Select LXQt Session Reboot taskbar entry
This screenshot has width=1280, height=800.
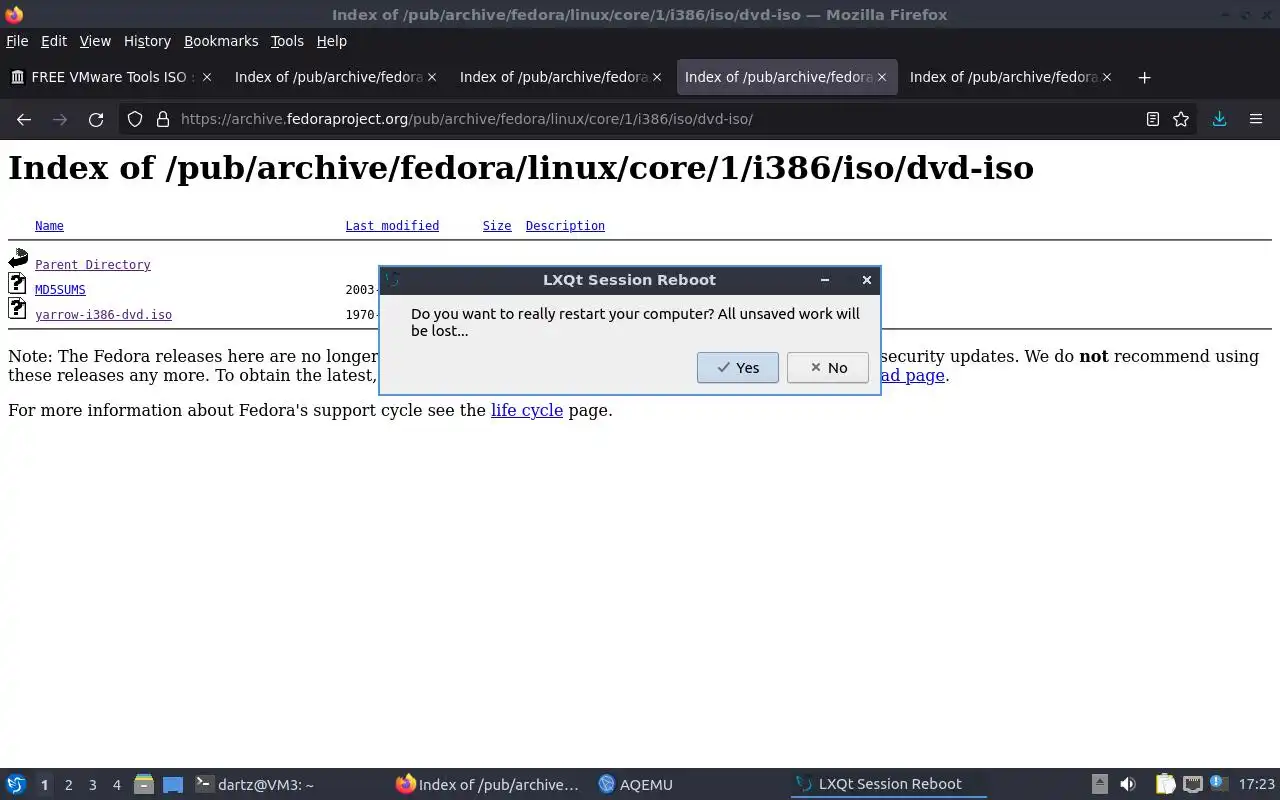click(890, 784)
